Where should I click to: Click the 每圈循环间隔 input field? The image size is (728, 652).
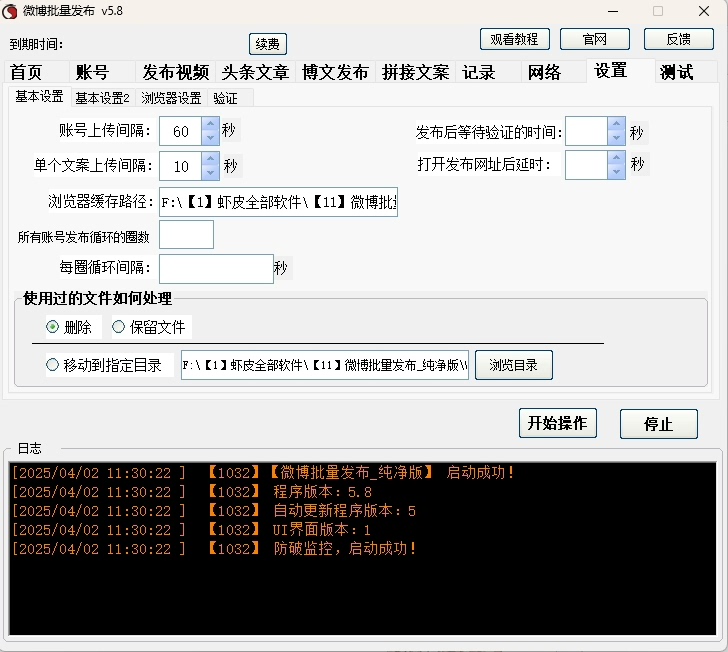pos(216,268)
